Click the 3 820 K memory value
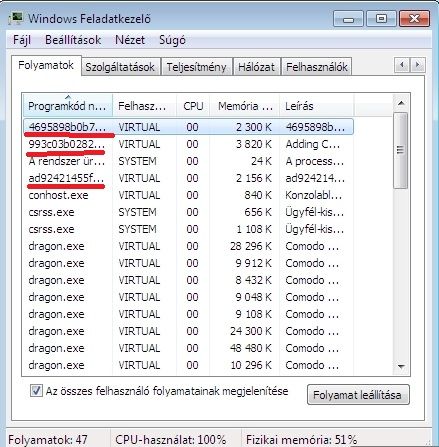This screenshot has width=439, height=447. pos(254,144)
